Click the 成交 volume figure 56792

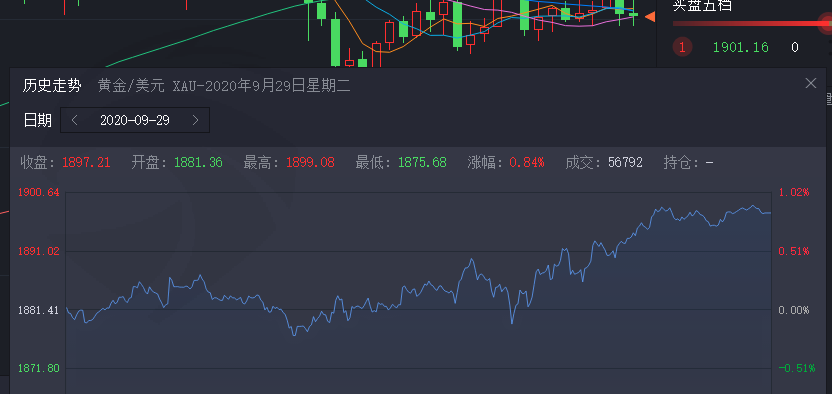[625, 162]
